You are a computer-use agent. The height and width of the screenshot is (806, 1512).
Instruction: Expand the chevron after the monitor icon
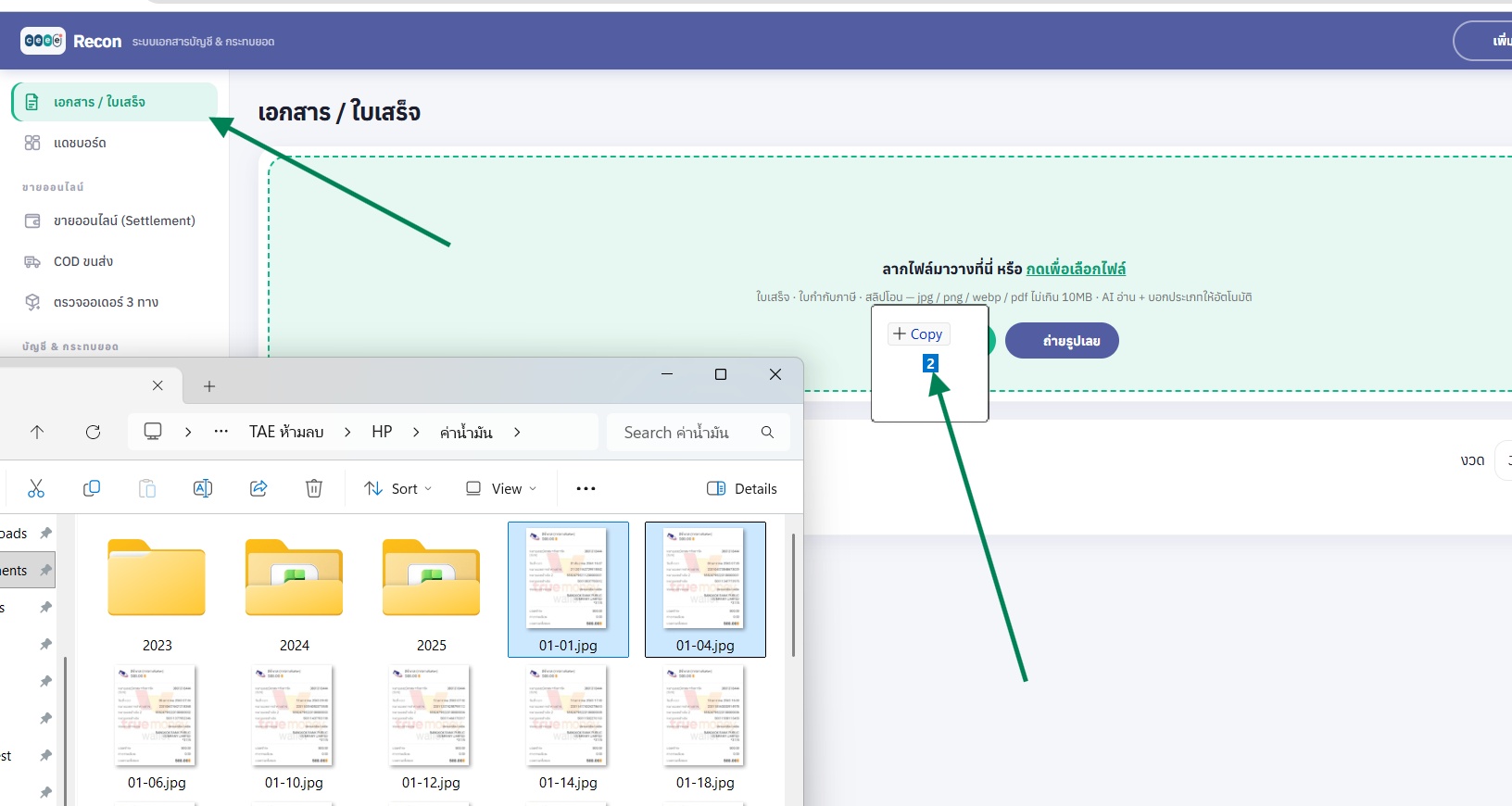click(188, 432)
